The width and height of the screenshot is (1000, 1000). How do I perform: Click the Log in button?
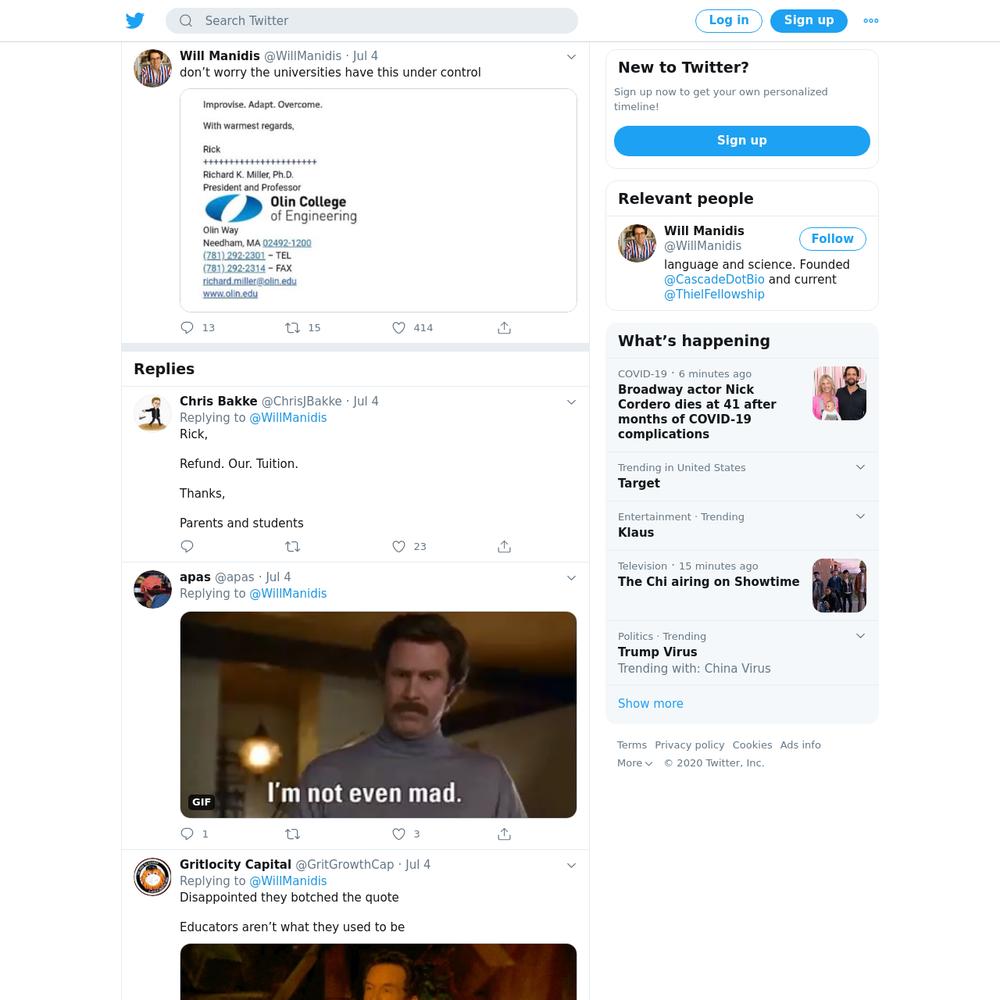point(728,20)
